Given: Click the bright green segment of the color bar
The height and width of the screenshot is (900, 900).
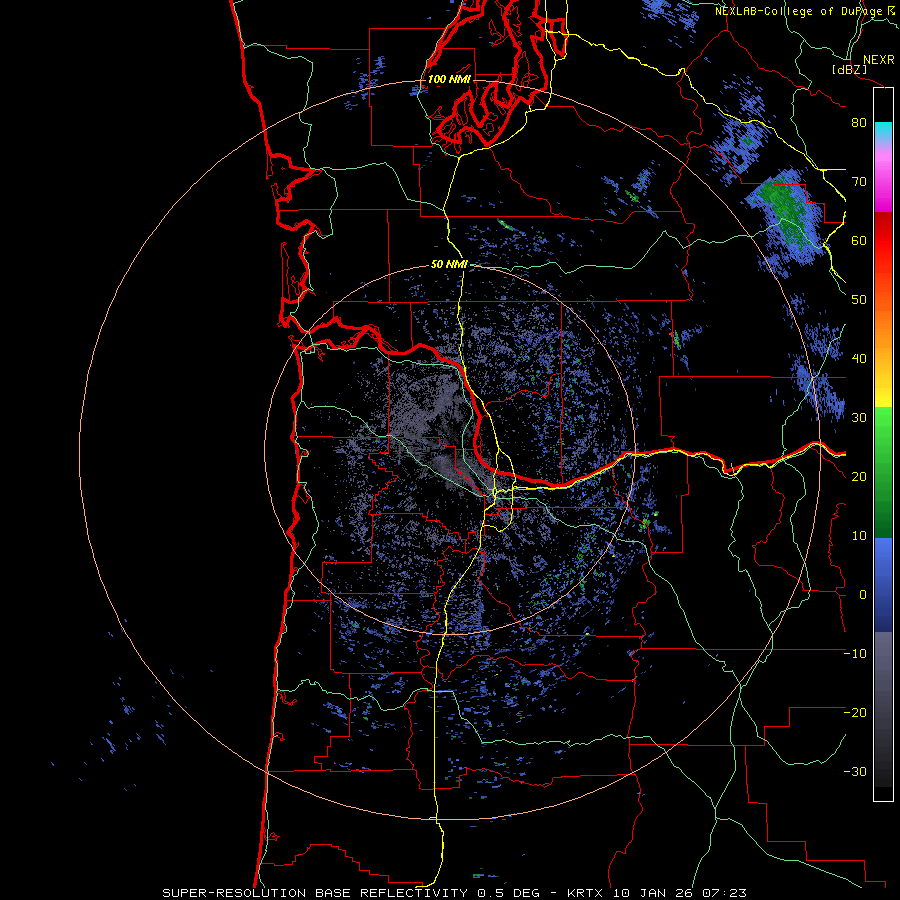Looking at the screenshot, I should click(x=883, y=430).
